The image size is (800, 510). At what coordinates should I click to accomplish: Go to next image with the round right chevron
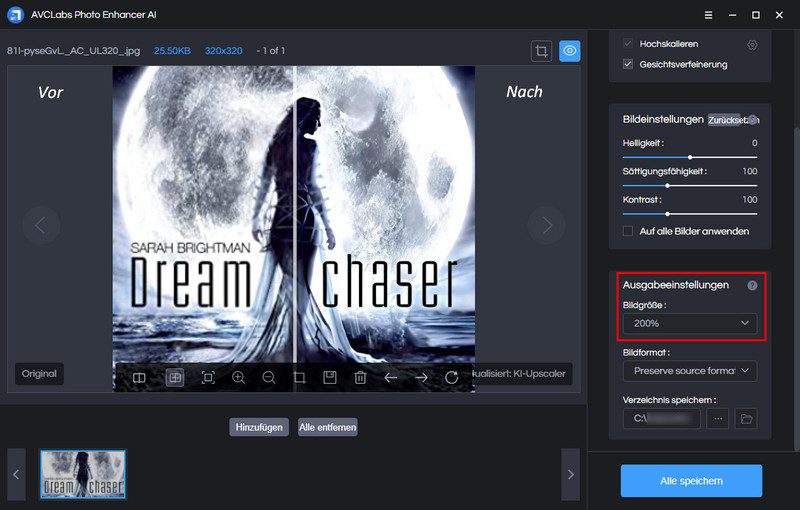click(x=546, y=225)
